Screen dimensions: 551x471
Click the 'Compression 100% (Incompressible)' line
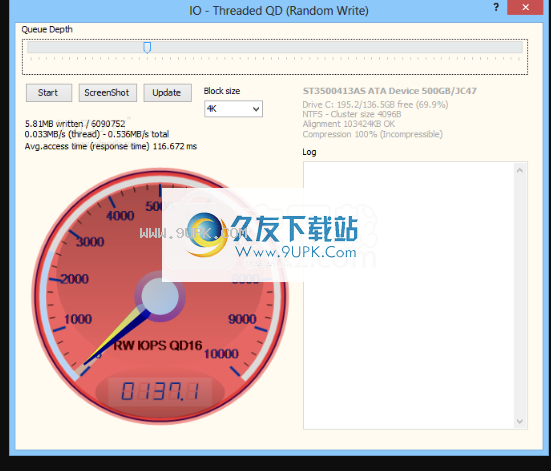(372, 134)
